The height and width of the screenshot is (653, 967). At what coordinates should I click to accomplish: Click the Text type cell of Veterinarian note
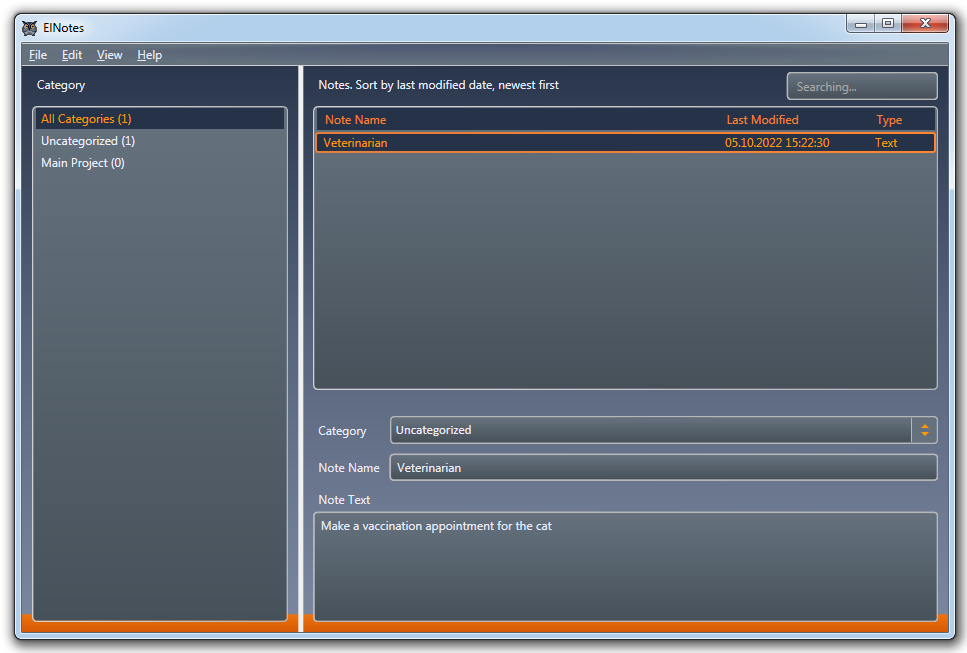pyautogui.click(x=886, y=142)
